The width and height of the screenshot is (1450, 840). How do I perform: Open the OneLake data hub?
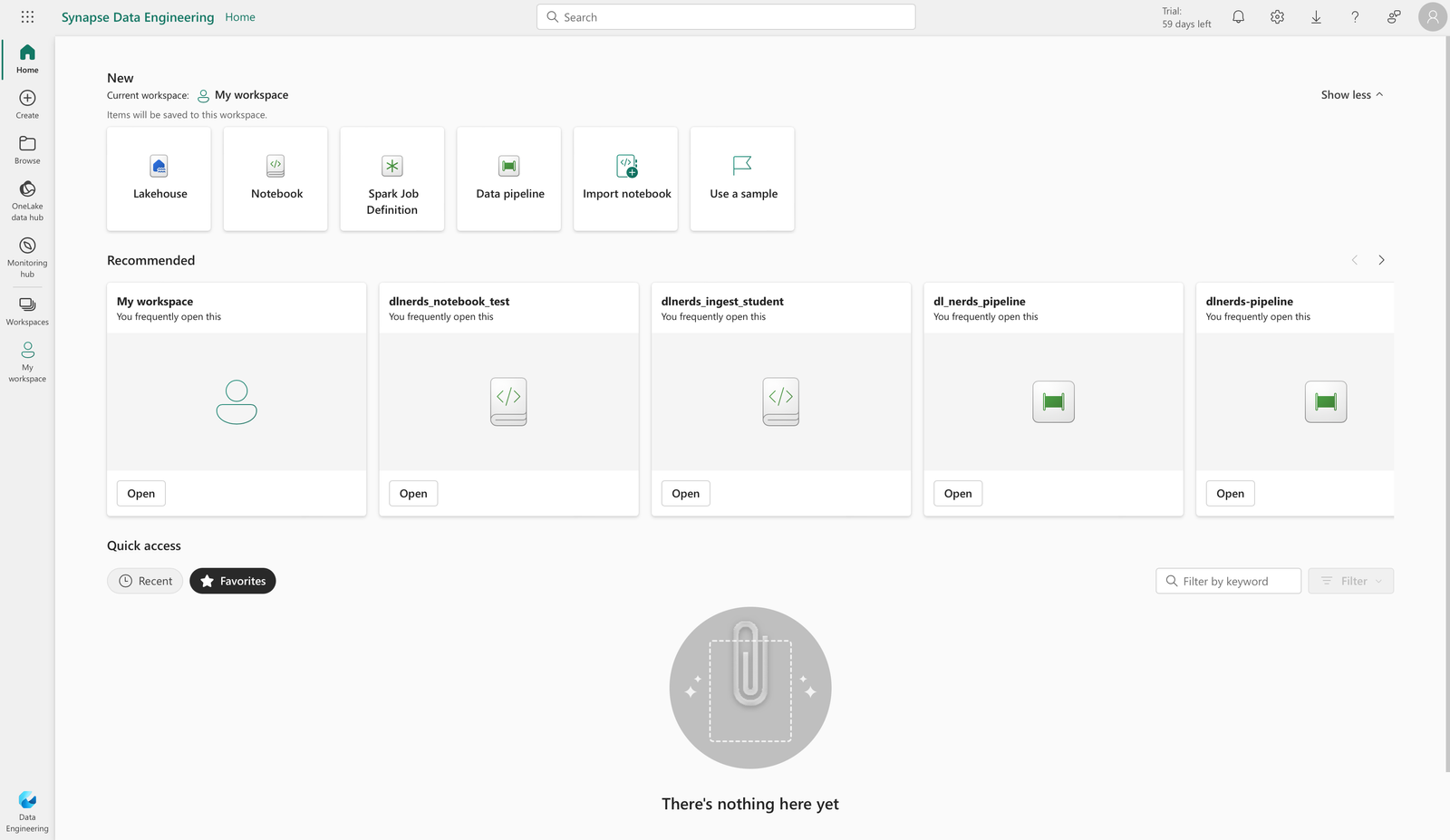click(27, 199)
